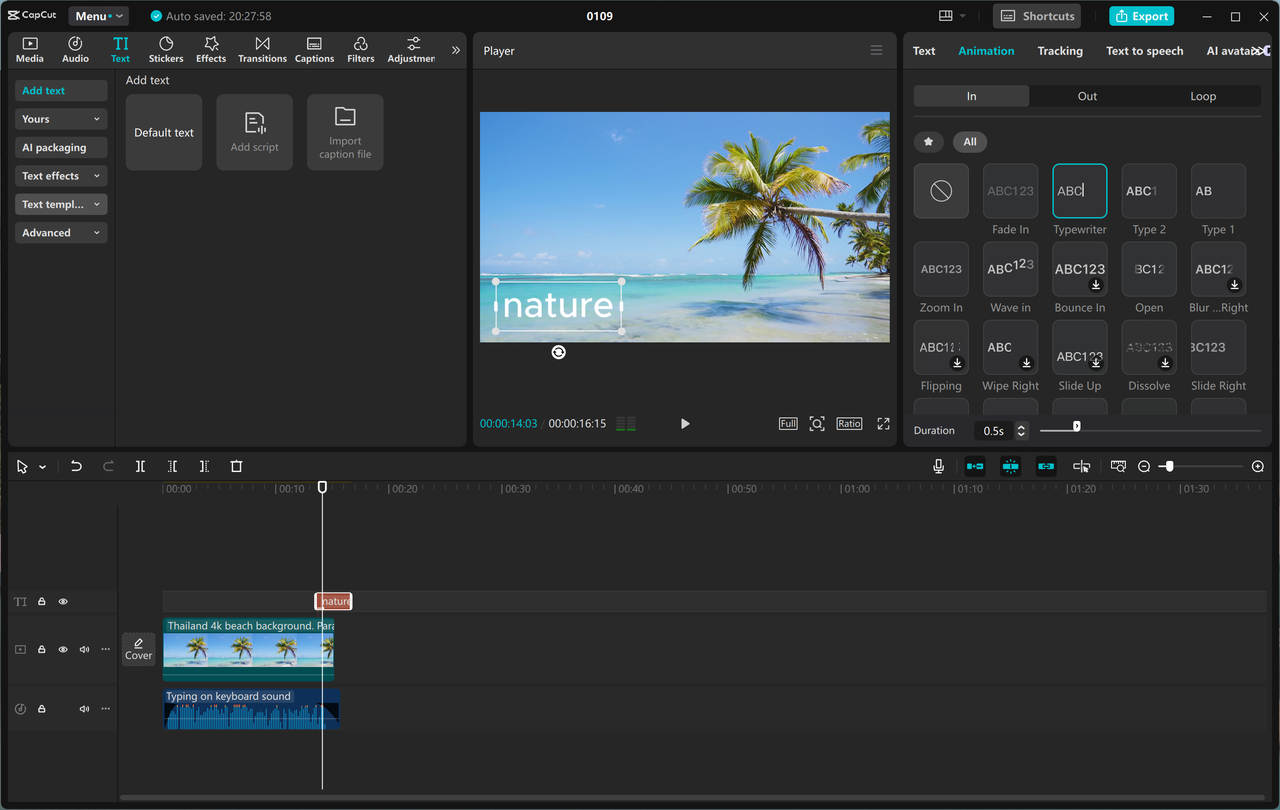
Task: Click the Redo icon above the timeline
Action: click(x=108, y=466)
